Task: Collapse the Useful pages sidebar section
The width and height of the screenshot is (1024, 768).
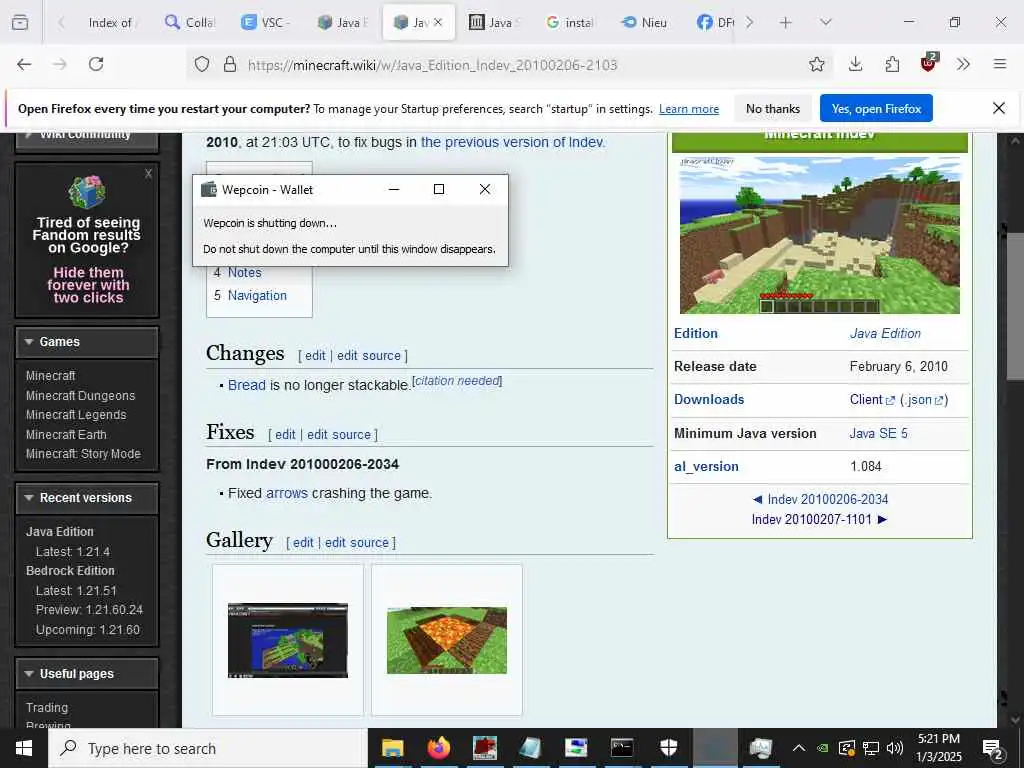Action: pyautogui.click(x=29, y=673)
